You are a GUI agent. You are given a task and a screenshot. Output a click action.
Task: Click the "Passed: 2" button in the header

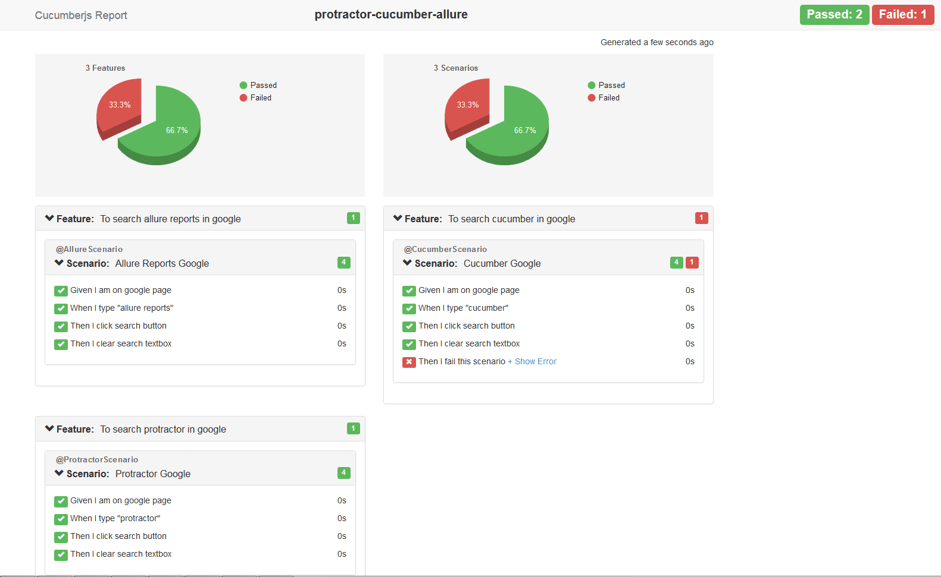tap(834, 15)
